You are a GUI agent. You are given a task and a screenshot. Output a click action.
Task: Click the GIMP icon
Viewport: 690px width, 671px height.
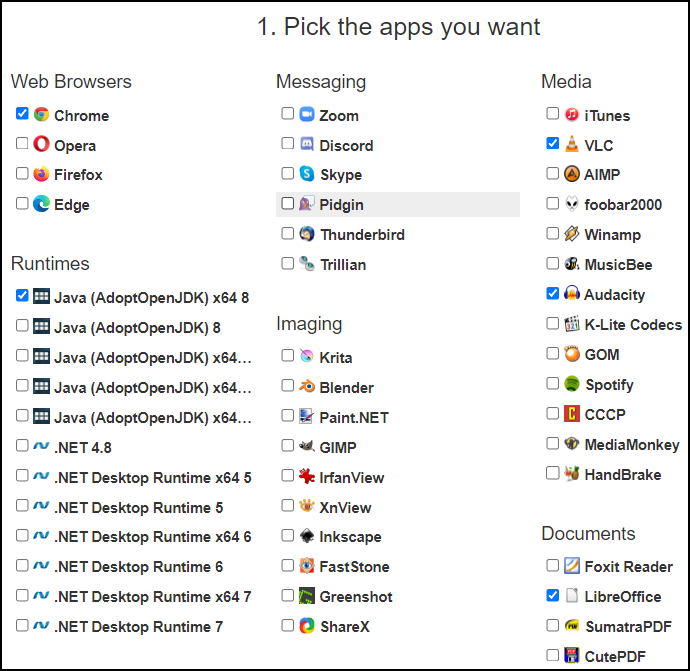point(307,446)
